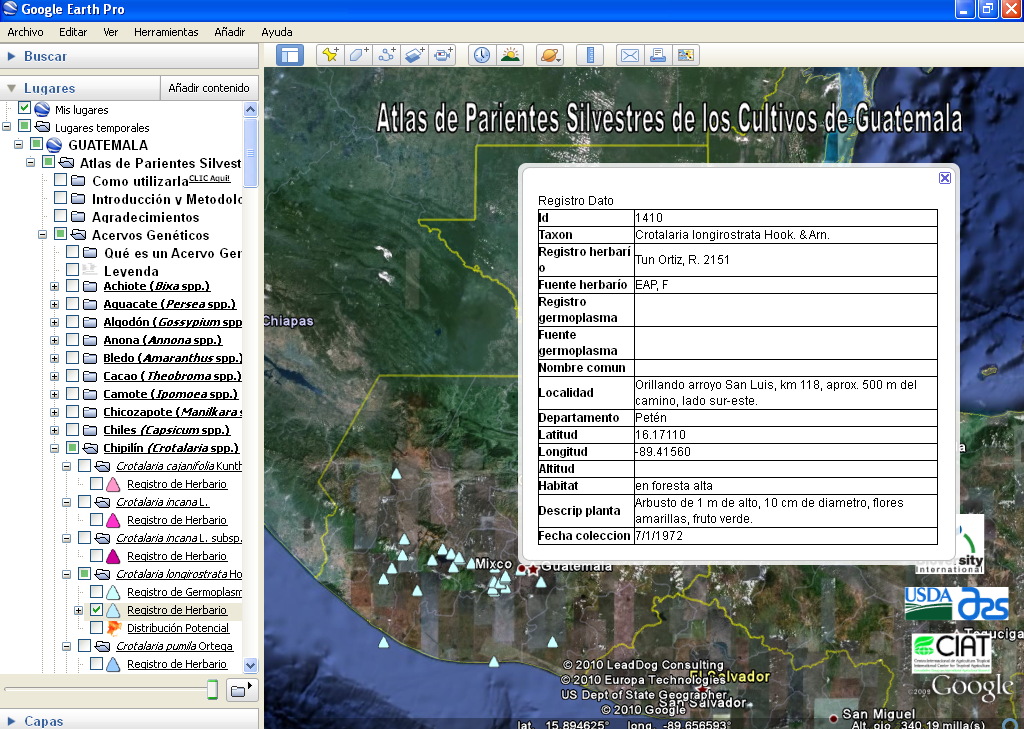
Task: Toggle sunlight across the landscape
Action: 510,55
